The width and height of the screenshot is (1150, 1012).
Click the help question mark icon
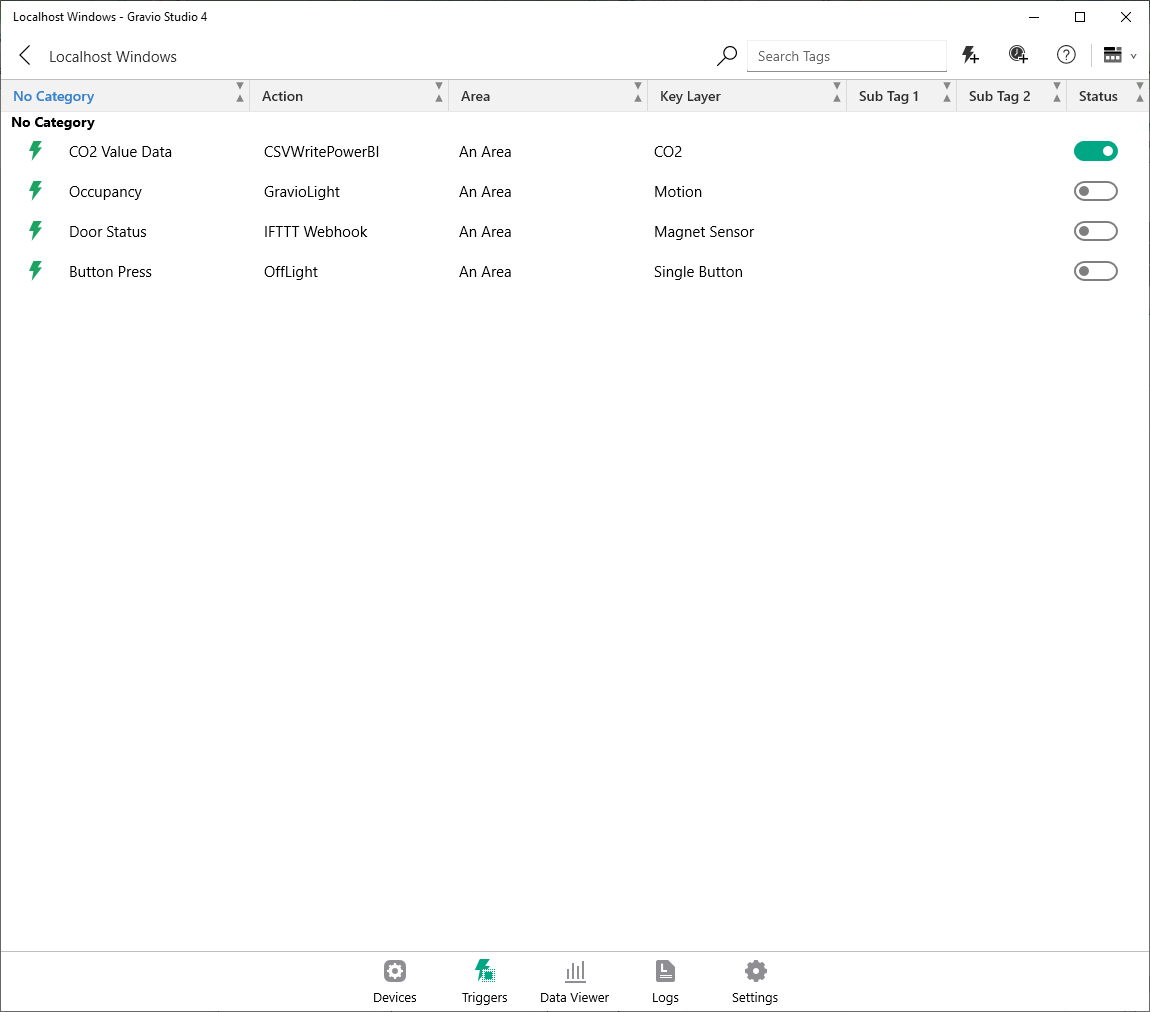coord(1066,55)
